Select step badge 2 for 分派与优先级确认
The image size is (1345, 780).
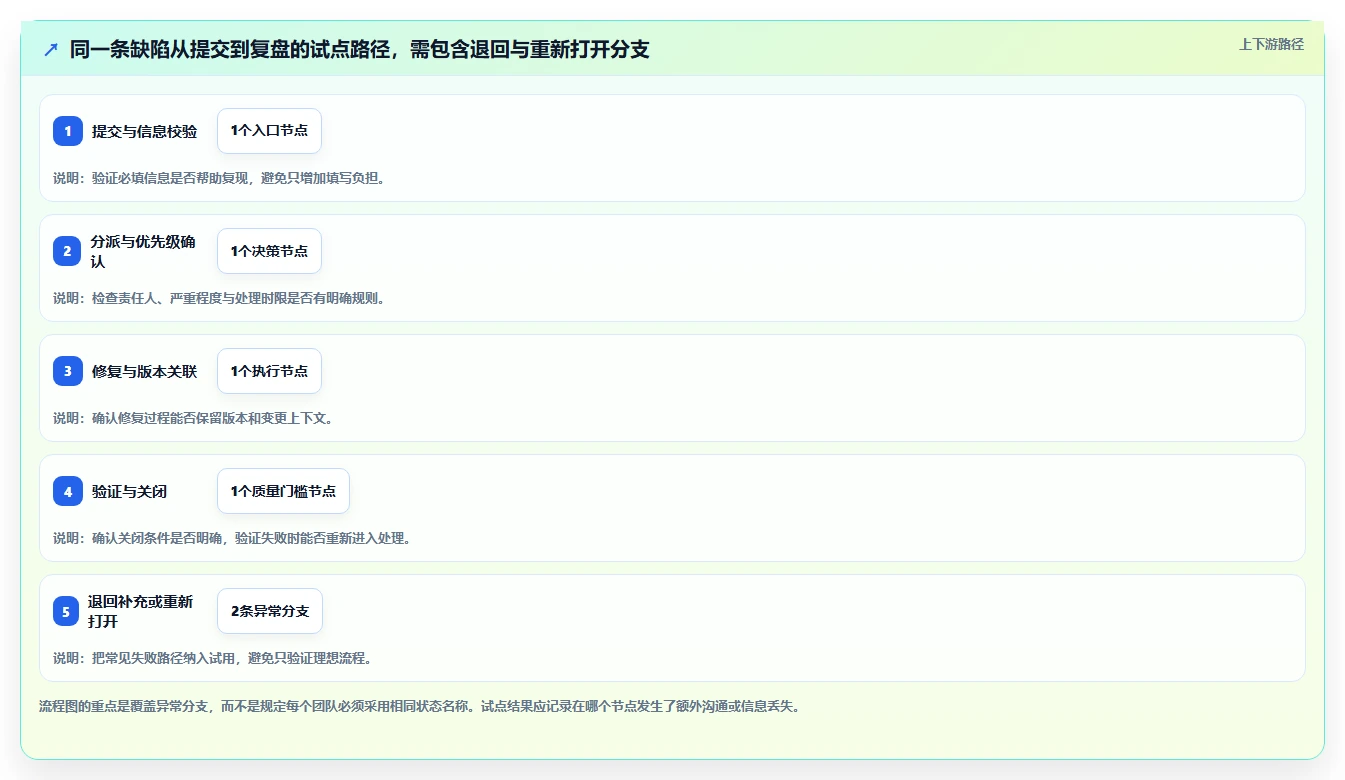68,251
